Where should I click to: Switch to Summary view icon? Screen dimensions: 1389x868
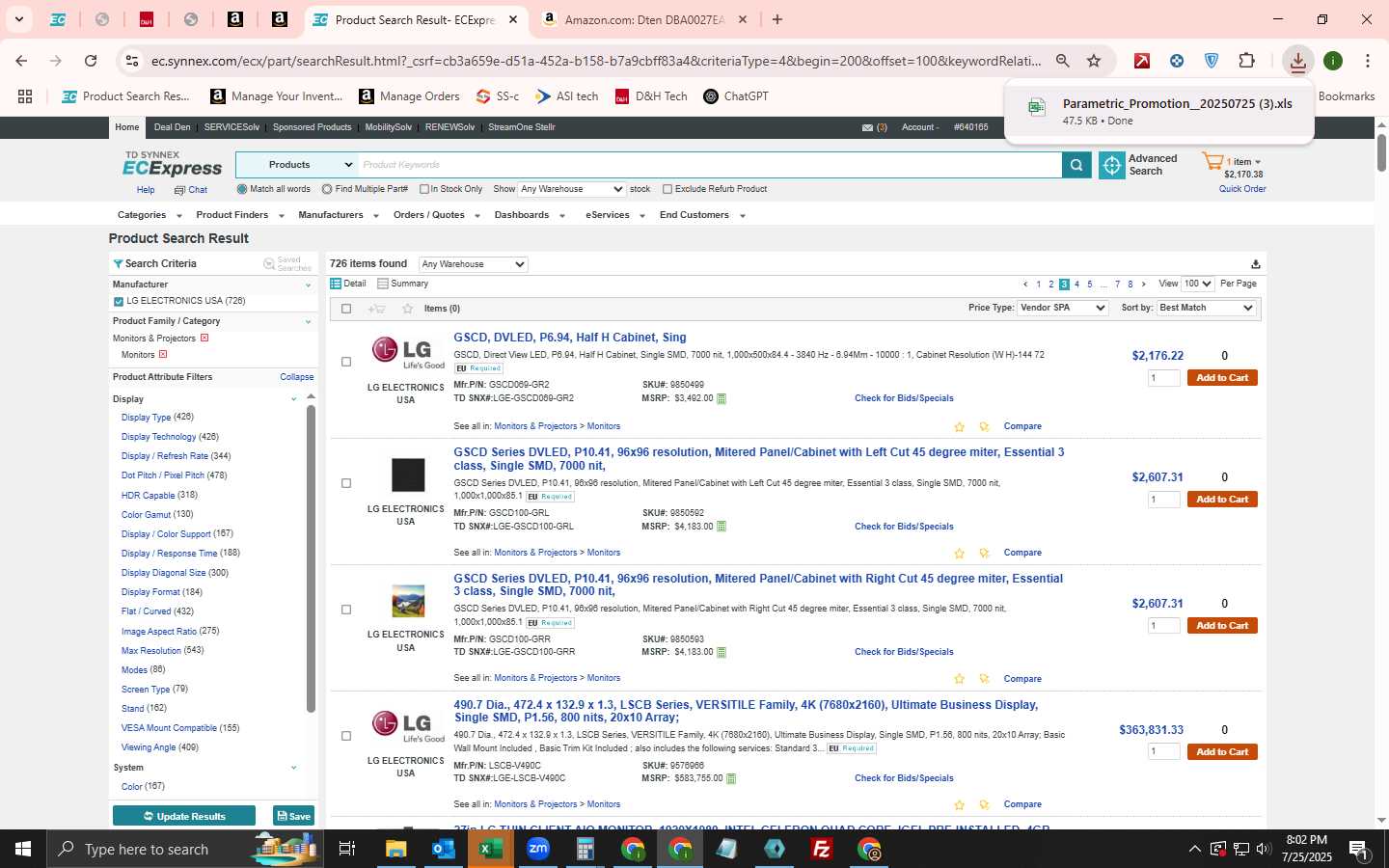coord(383,284)
